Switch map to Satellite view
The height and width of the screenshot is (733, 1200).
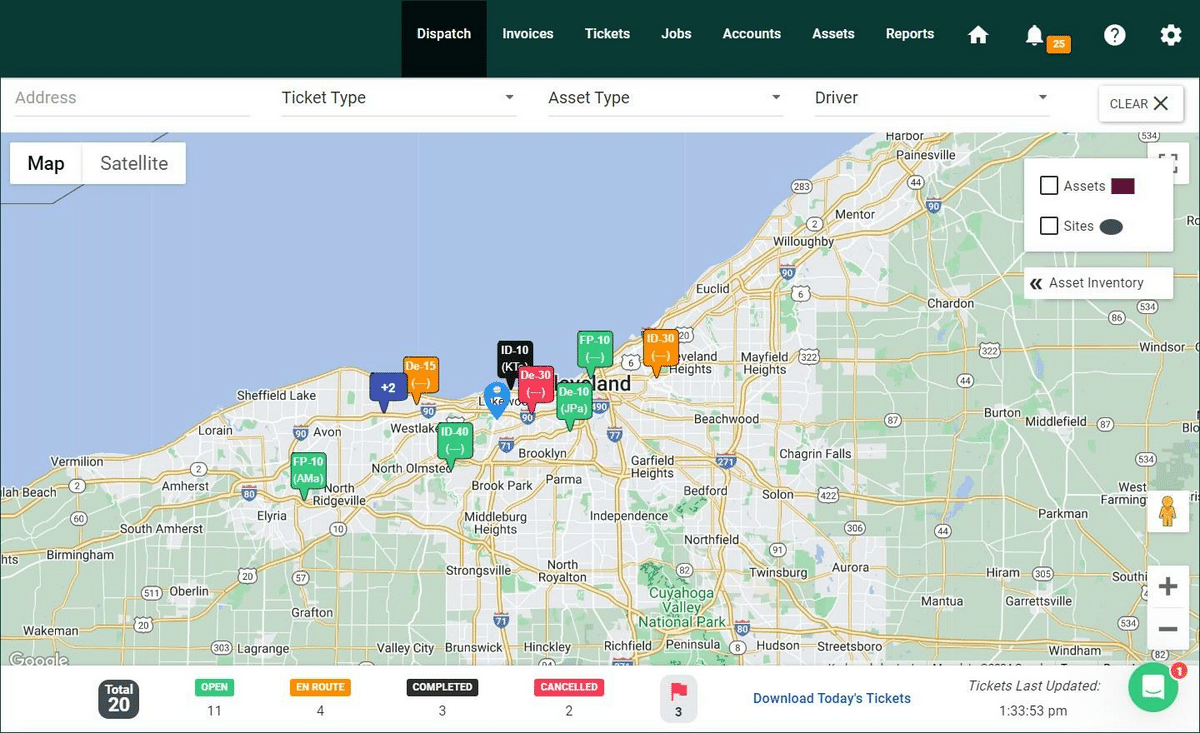[x=134, y=164]
